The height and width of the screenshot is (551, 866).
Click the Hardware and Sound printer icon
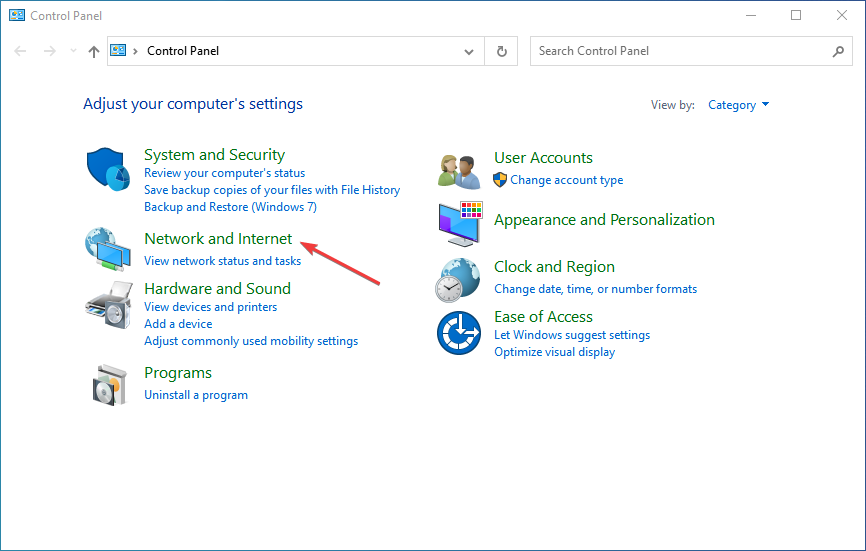point(109,305)
